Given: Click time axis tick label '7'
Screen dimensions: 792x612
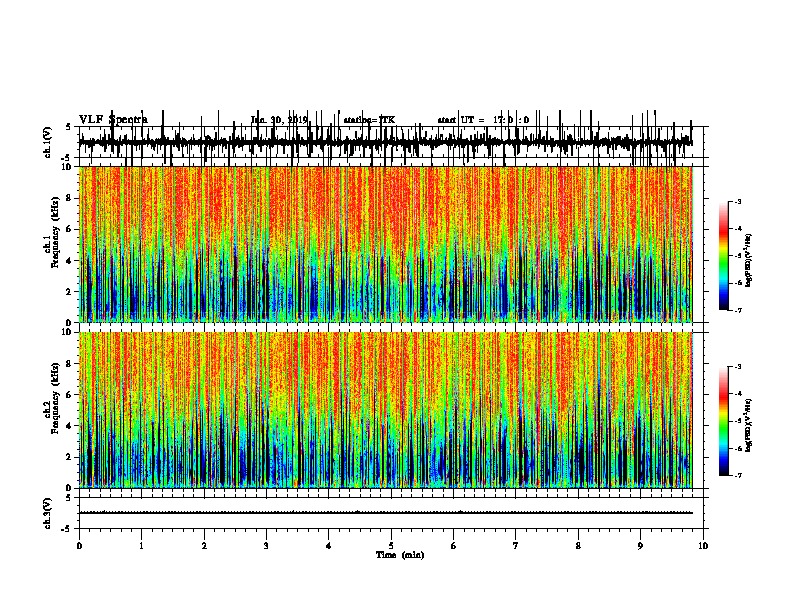Looking at the screenshot, I should [516, 546].
